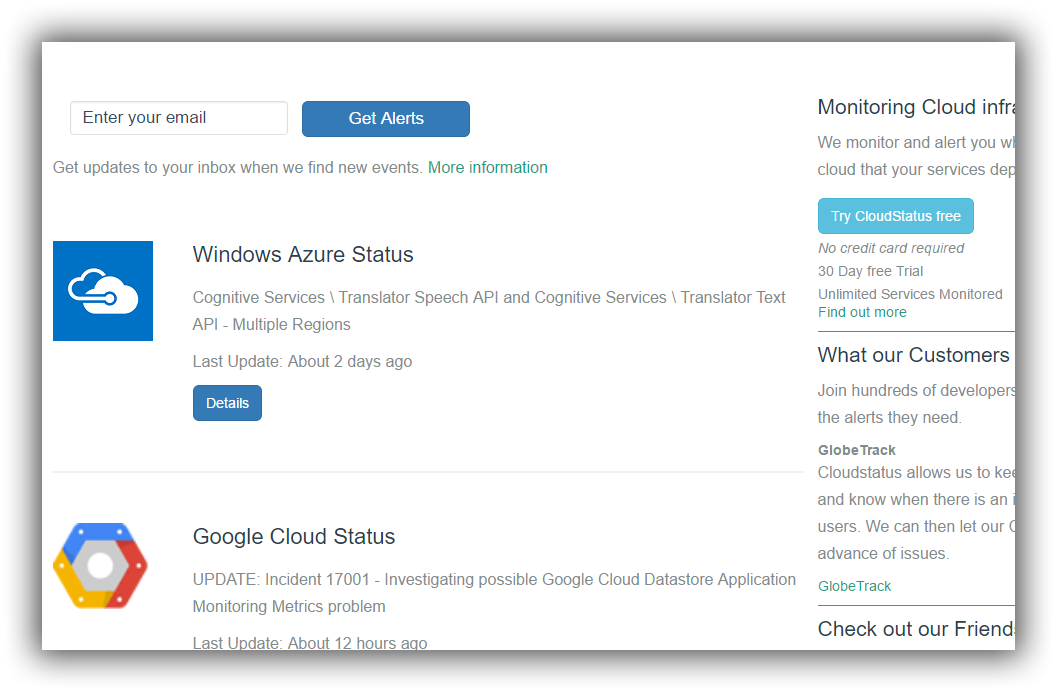
Task: Open the 'More information' link
Action: (487, 168)
